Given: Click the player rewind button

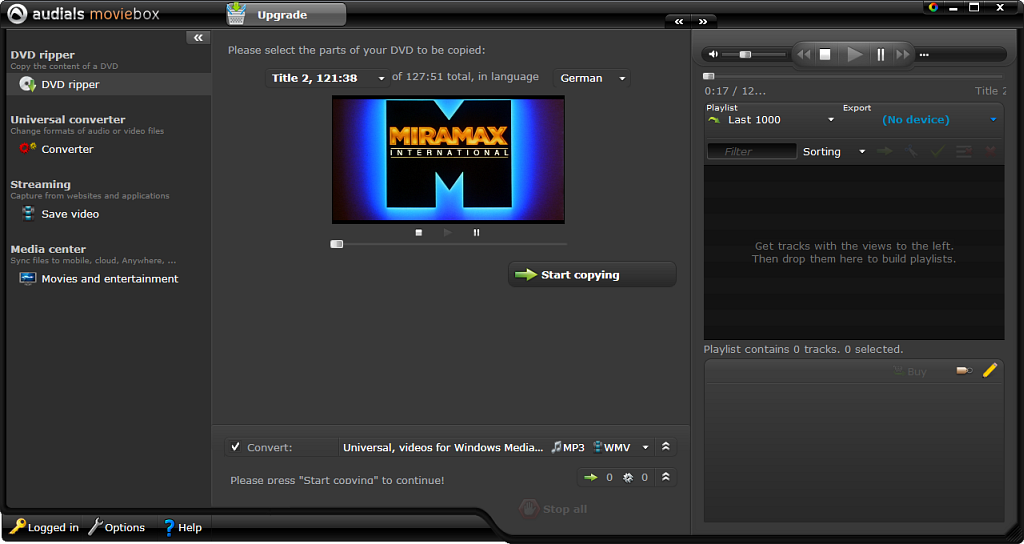Looking at the screenshot, I should pos(804,55).
